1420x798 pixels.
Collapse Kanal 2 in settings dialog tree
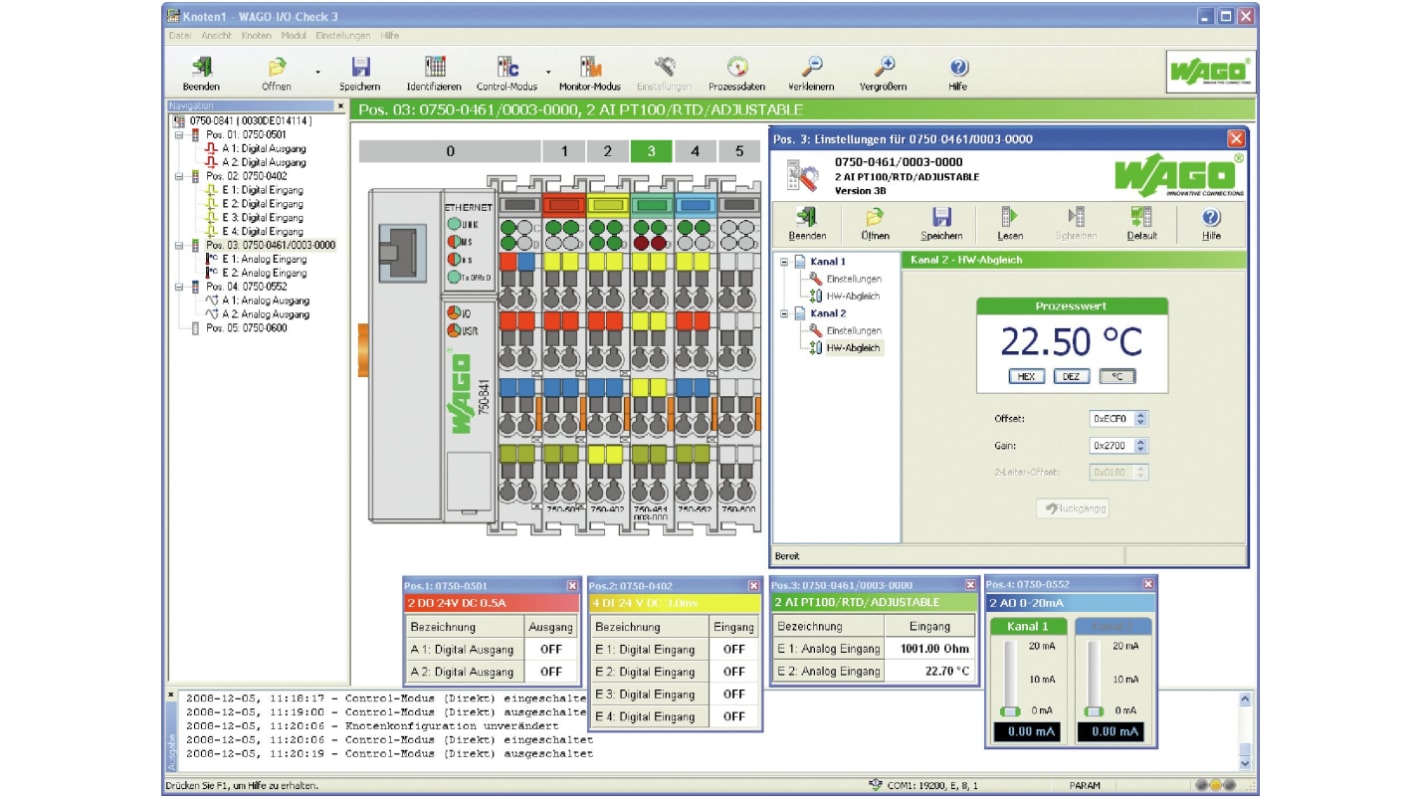point(785,314)
